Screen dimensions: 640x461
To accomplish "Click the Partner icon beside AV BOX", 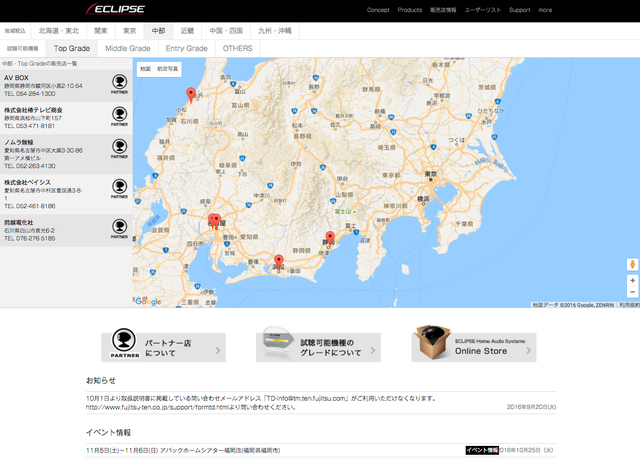I will pyautogui.click(x=120, y=84).
